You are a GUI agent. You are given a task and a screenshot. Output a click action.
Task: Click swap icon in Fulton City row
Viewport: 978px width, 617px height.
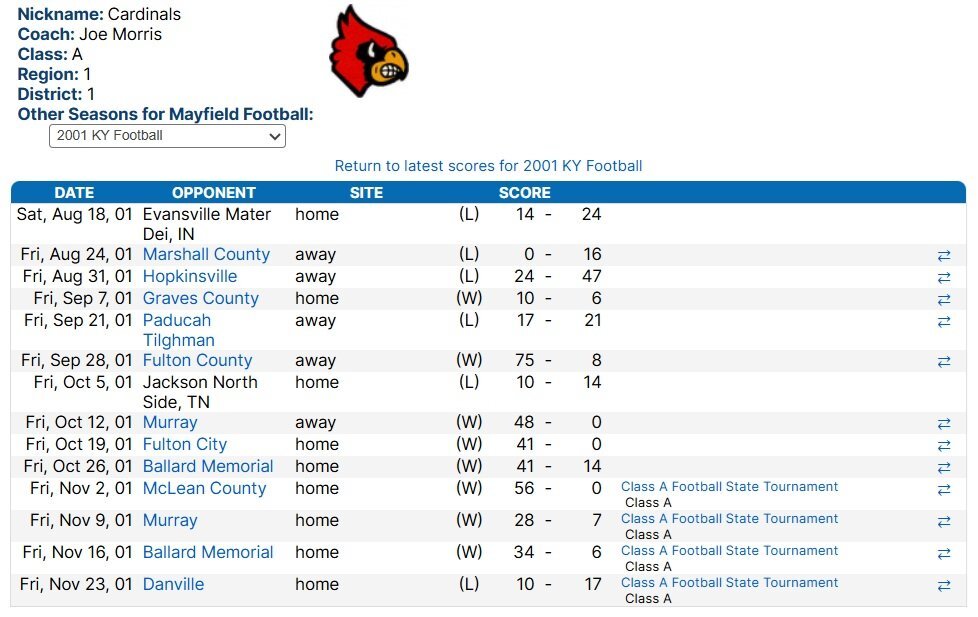pyautogui.click(x=944, y=445)
